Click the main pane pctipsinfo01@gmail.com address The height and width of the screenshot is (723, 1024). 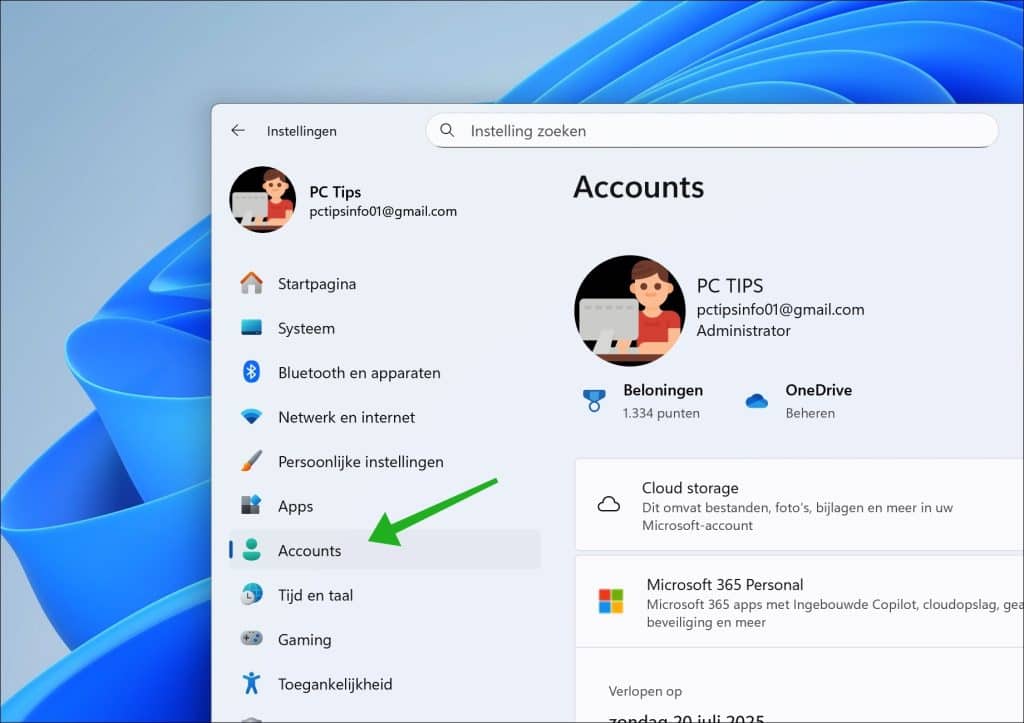tap(780, 310)
